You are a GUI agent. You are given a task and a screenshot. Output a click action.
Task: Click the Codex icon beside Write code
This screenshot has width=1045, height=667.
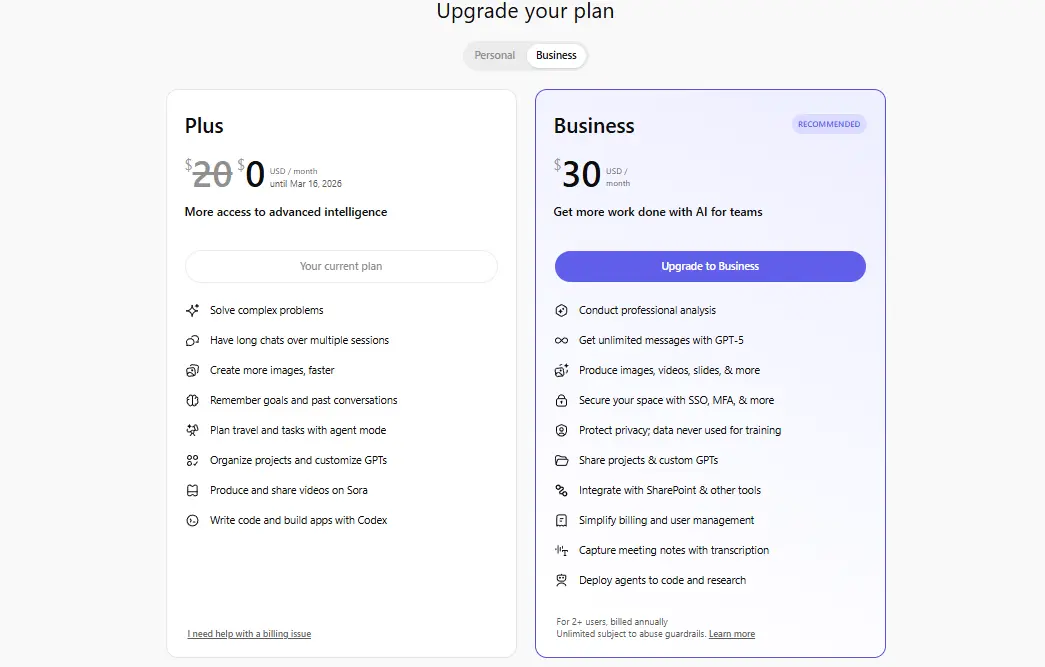click(x=193, y=520)
